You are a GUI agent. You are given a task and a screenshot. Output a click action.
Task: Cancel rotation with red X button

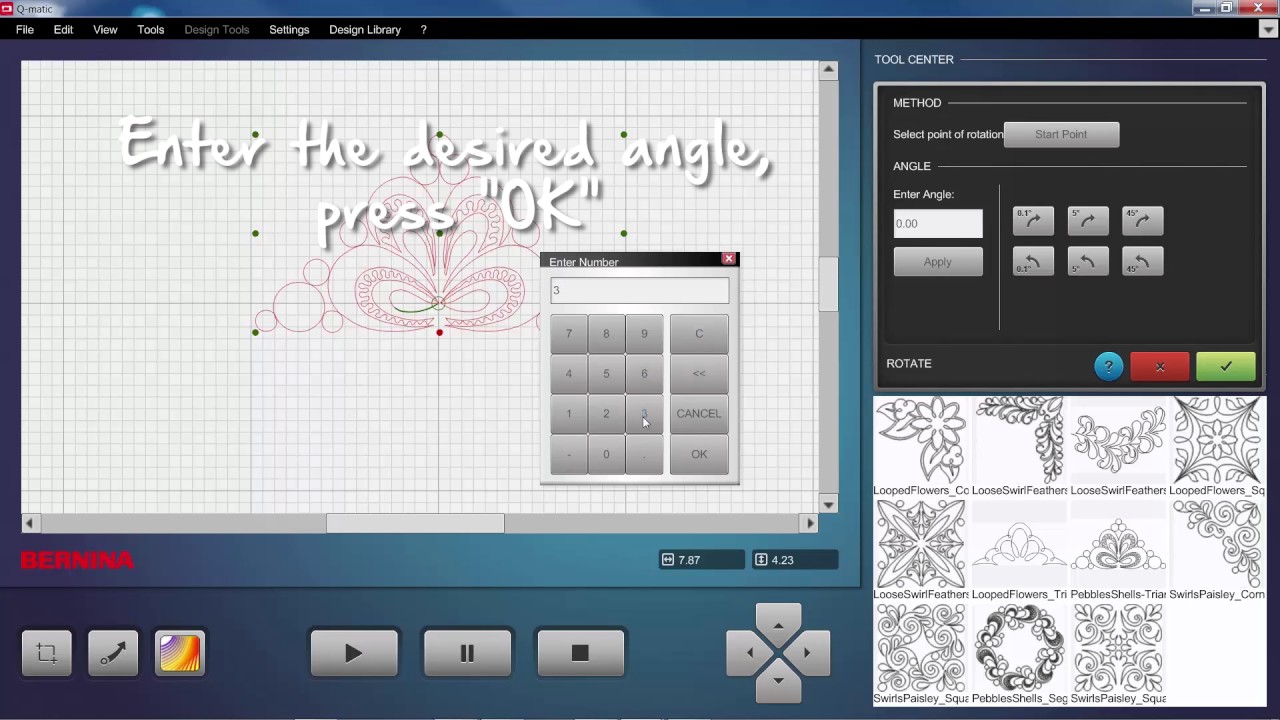(x=1159, y=367)
